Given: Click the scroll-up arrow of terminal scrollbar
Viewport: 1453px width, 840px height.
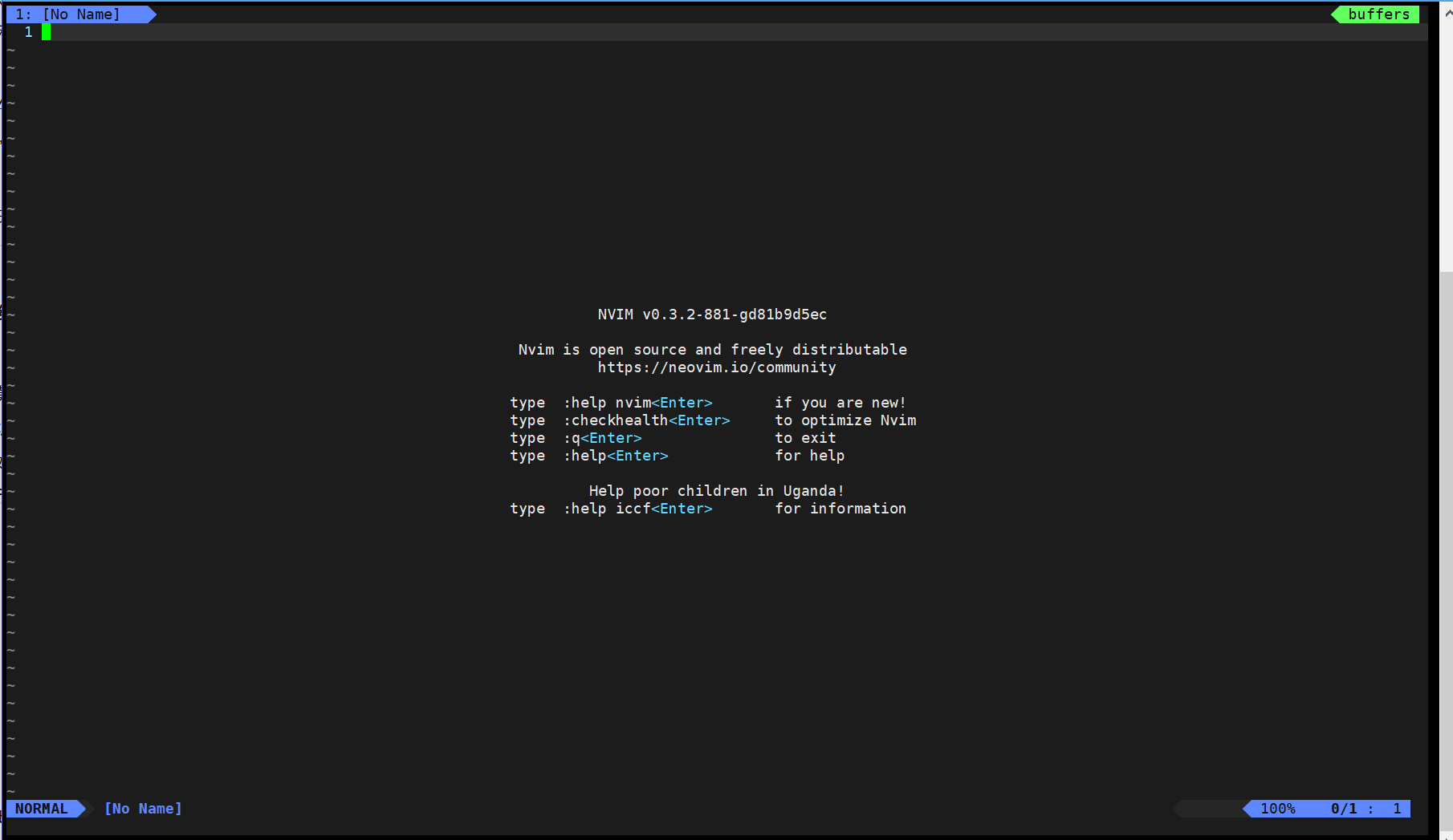Looking at the screenshot, I should pos(1446,12).
